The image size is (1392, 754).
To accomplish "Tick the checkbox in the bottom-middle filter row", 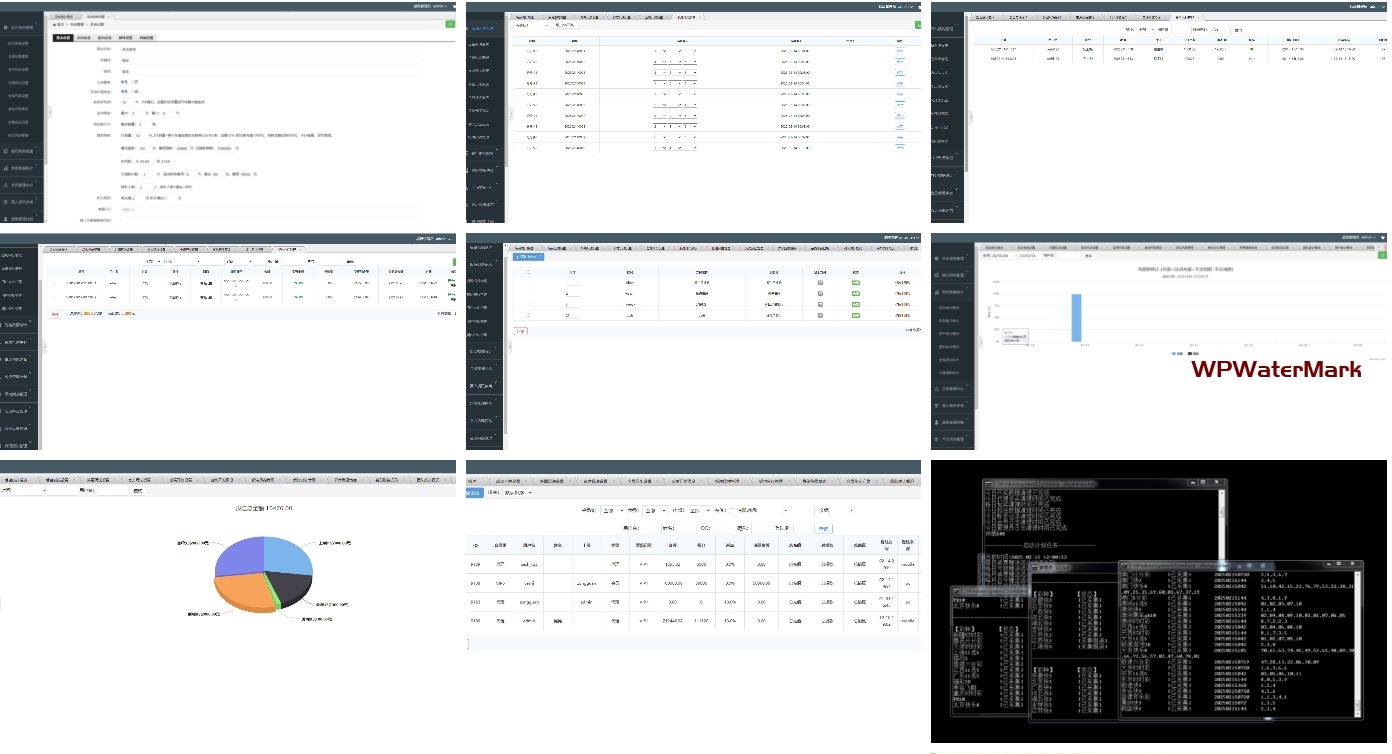I will tap(730, 510).
